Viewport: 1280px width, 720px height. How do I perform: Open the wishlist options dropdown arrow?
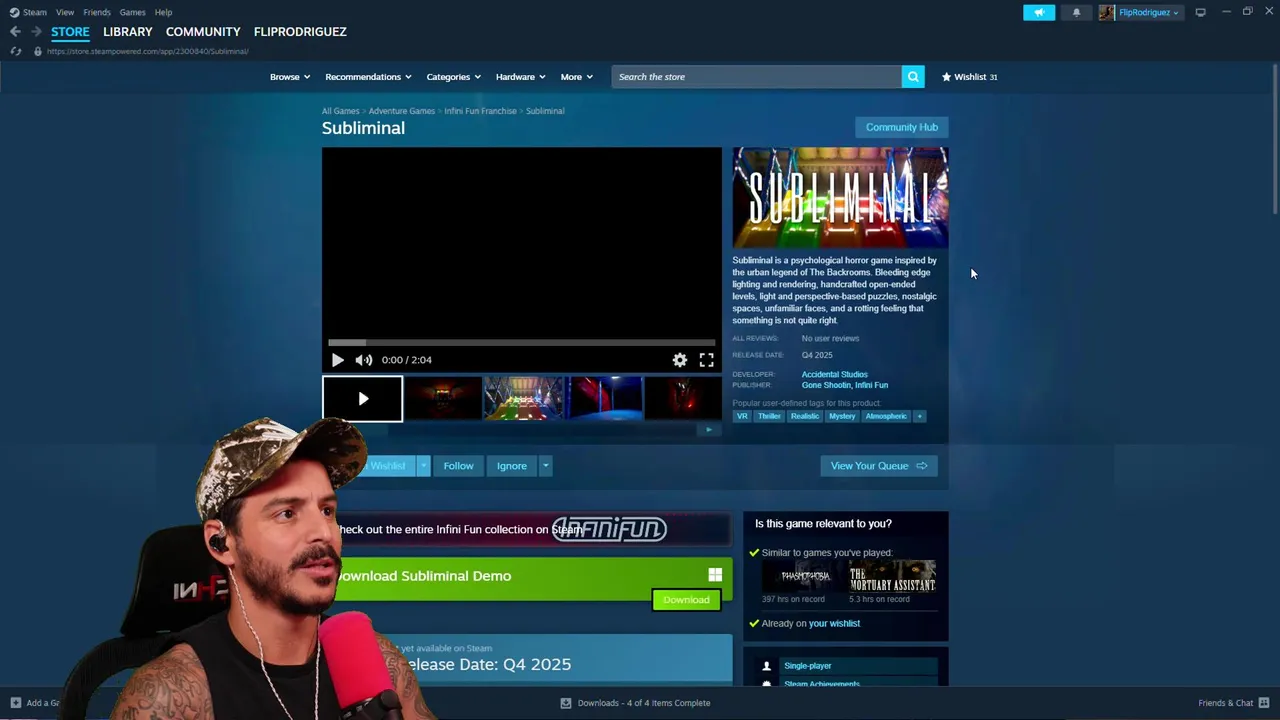click(424, 466)
